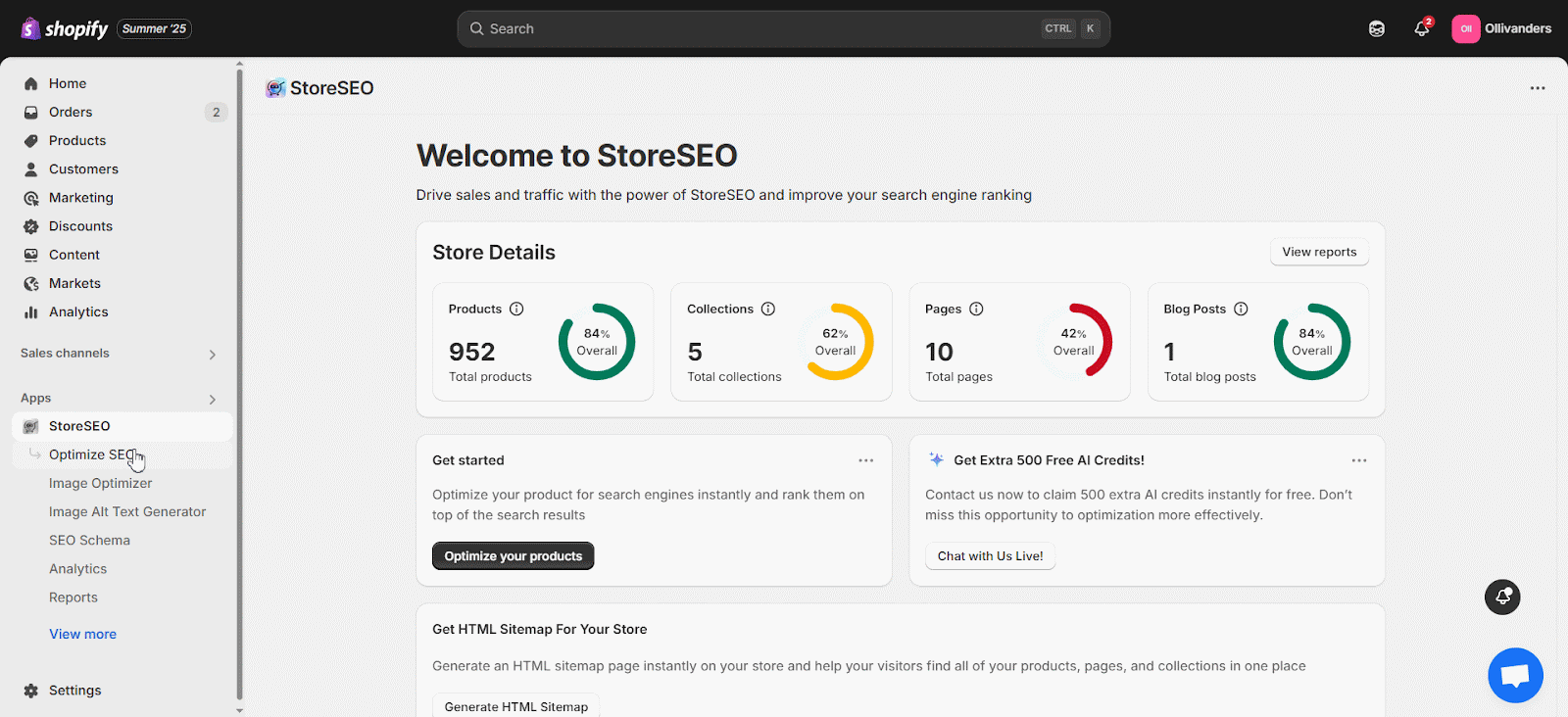This screenshot has width=1568, height=717.
Task: Click the Store Details heading
Action: point(494,252)
